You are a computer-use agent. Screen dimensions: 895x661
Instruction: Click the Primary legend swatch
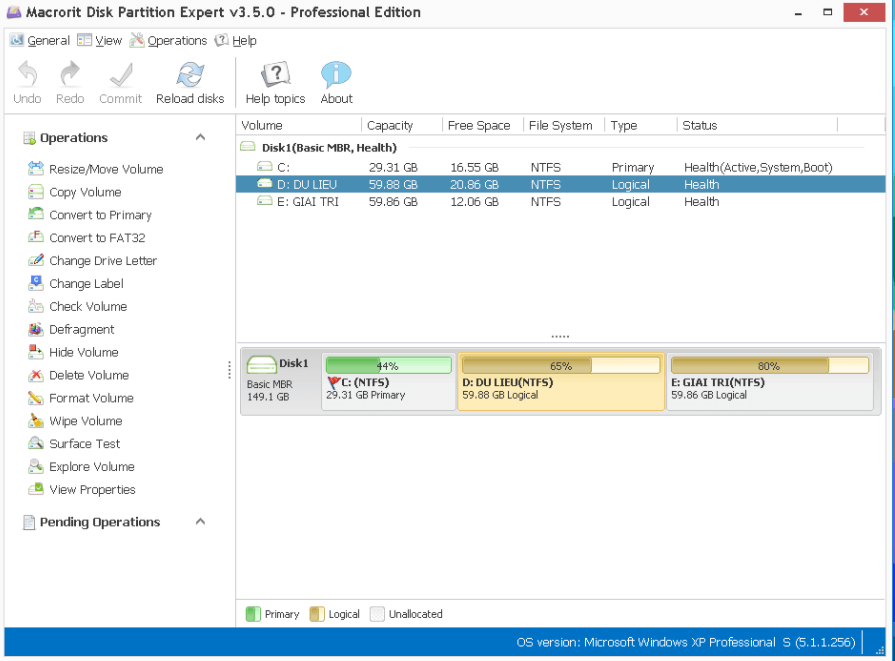[253, 614]
